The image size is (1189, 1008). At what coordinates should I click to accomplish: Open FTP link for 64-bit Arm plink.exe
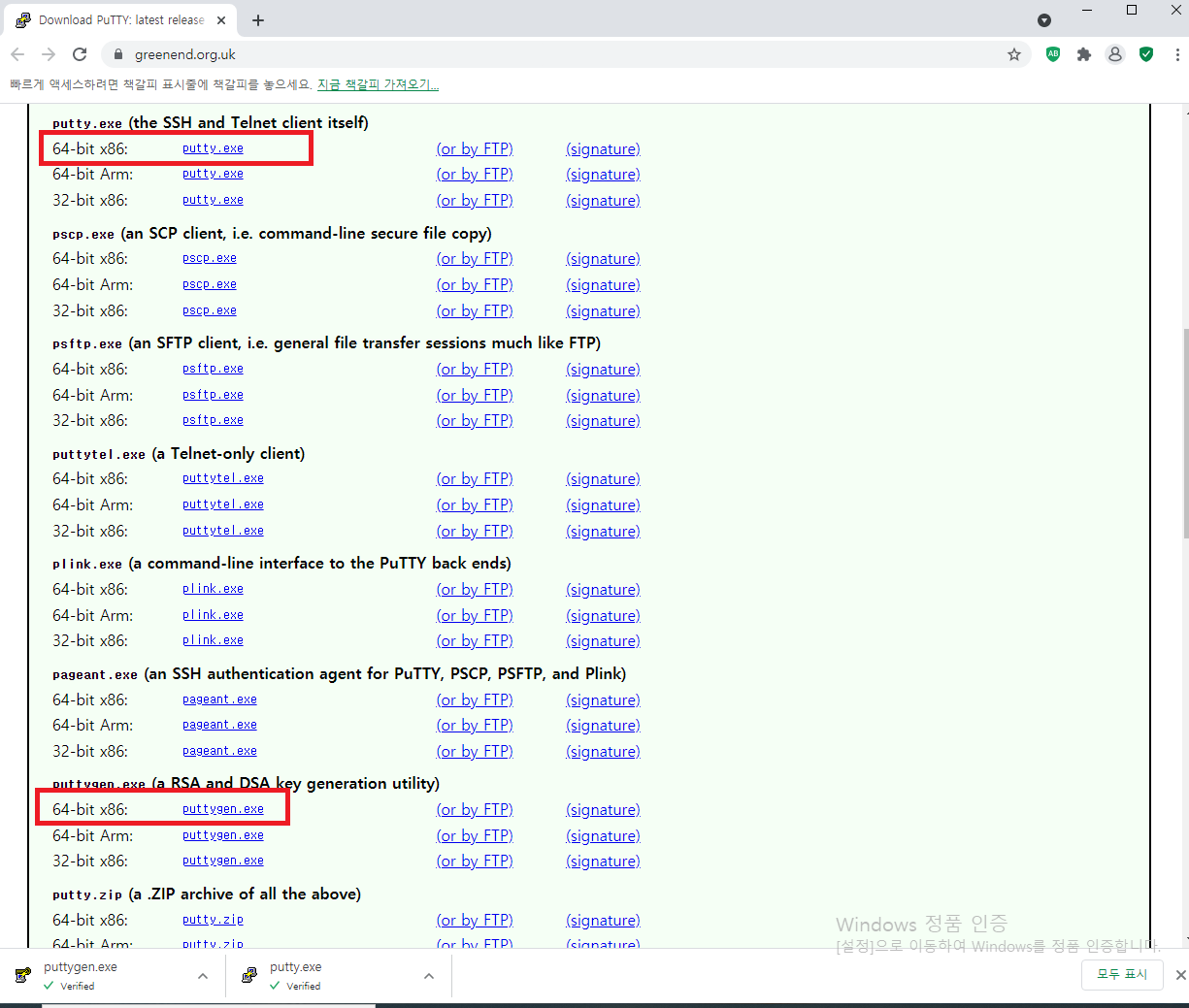pyautogui.click(x=475, y=615)
